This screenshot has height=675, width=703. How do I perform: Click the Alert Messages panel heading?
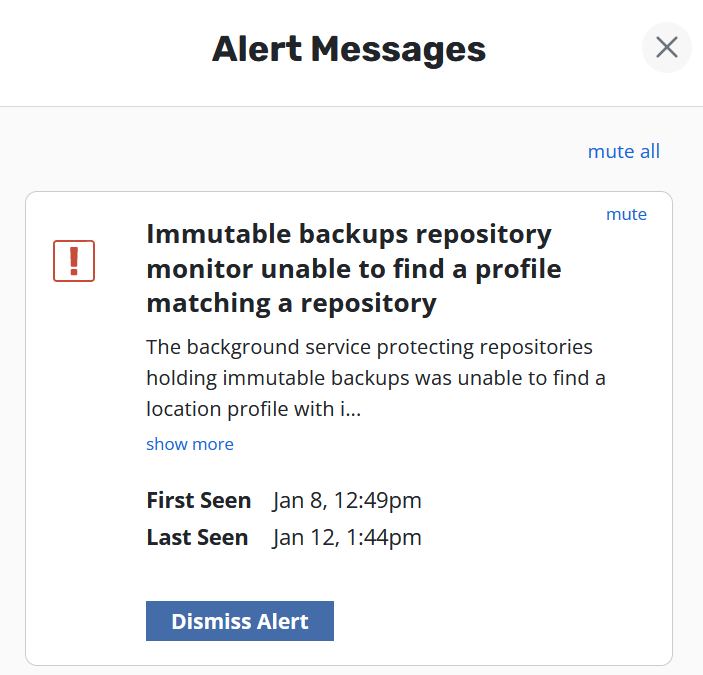coord(349,49)
